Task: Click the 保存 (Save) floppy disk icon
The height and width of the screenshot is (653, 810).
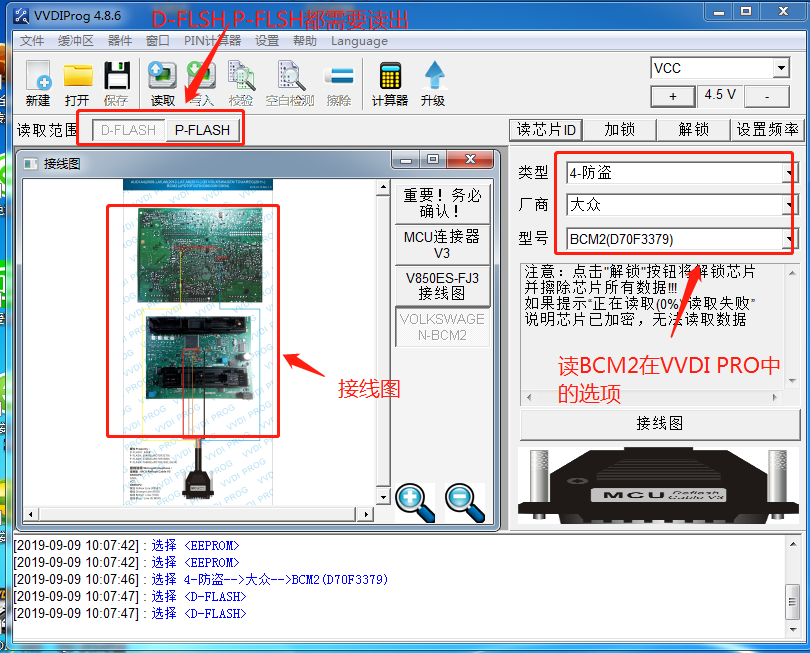Action: (117, 83)
